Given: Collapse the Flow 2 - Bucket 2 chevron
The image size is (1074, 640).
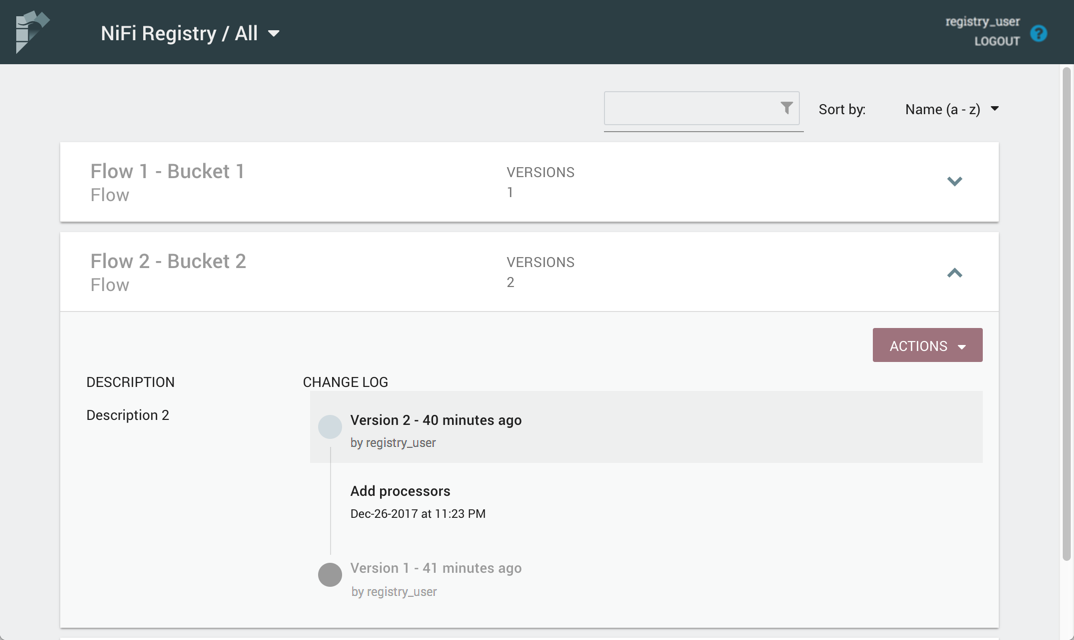Looking at the screenshot, I should [x=954, y=273].
